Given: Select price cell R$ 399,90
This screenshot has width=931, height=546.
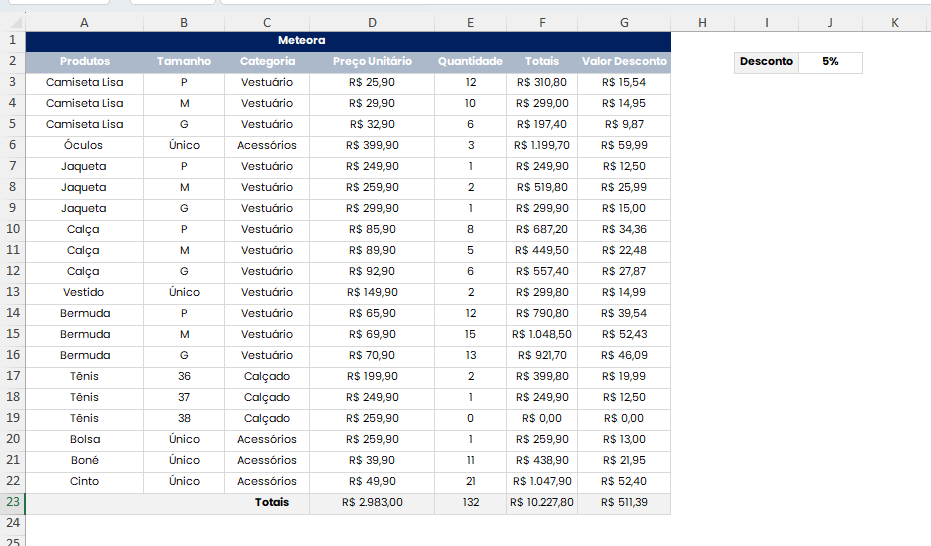Looking at the screenshot, I should pyautogui.click(x=372, y=145).
